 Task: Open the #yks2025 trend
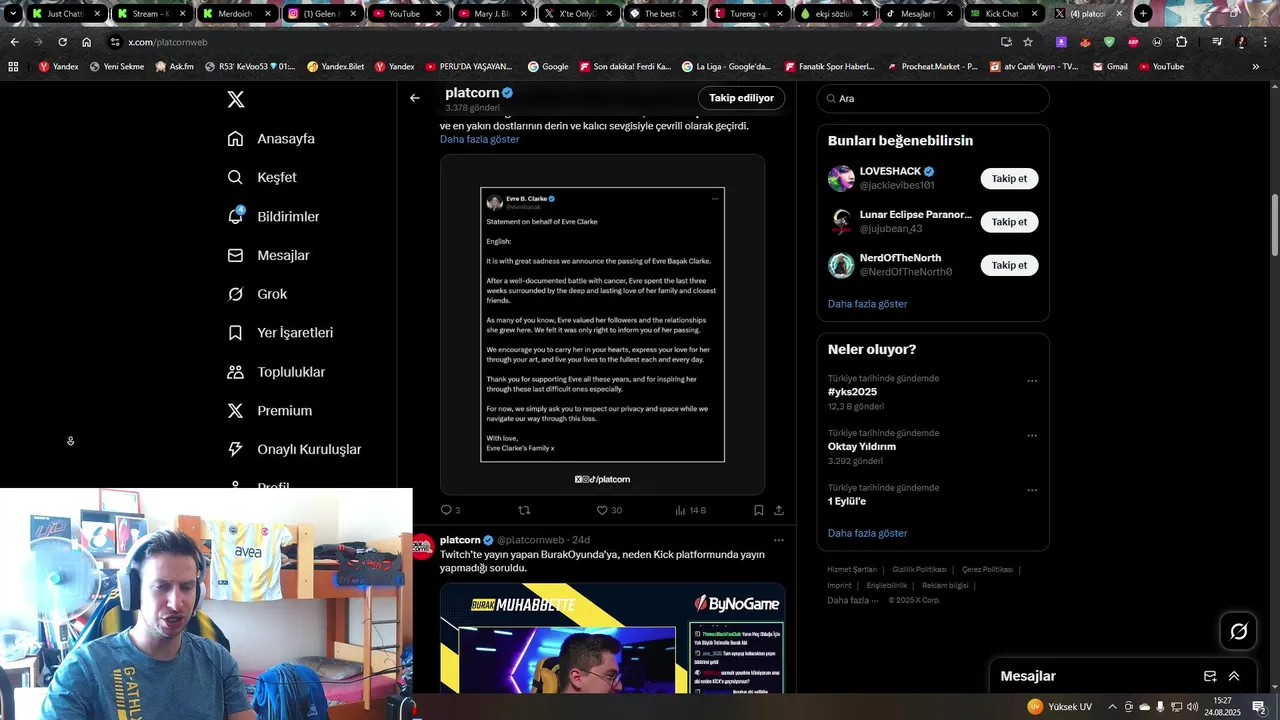click(x=852, y=392)
